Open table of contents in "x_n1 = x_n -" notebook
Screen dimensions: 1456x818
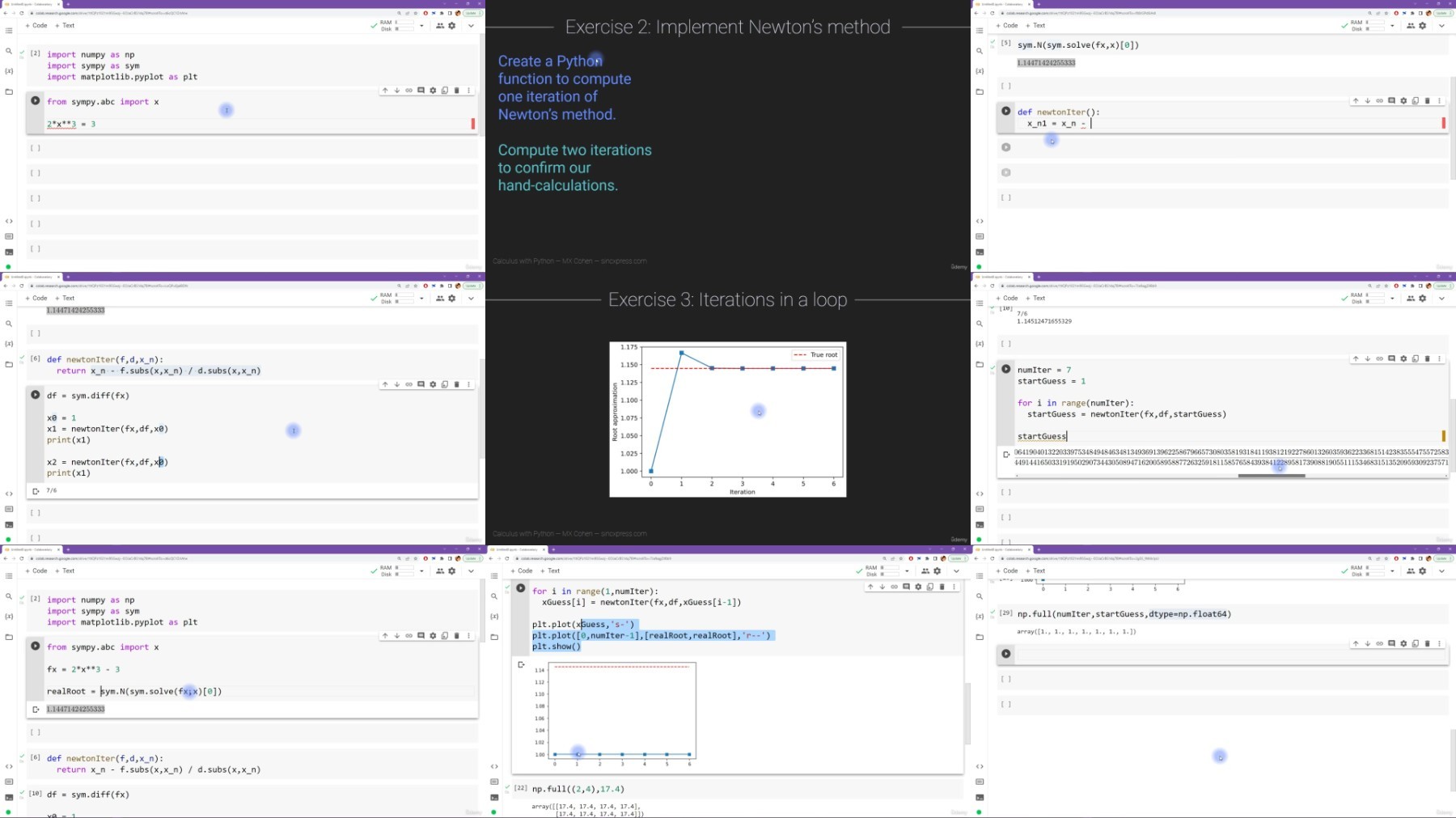tap(980, 31)
